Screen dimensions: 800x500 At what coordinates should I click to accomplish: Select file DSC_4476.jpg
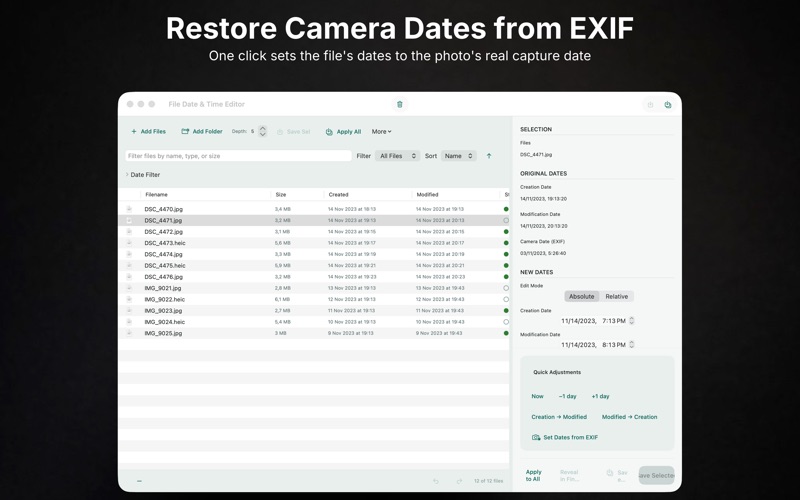pos(163,277)
